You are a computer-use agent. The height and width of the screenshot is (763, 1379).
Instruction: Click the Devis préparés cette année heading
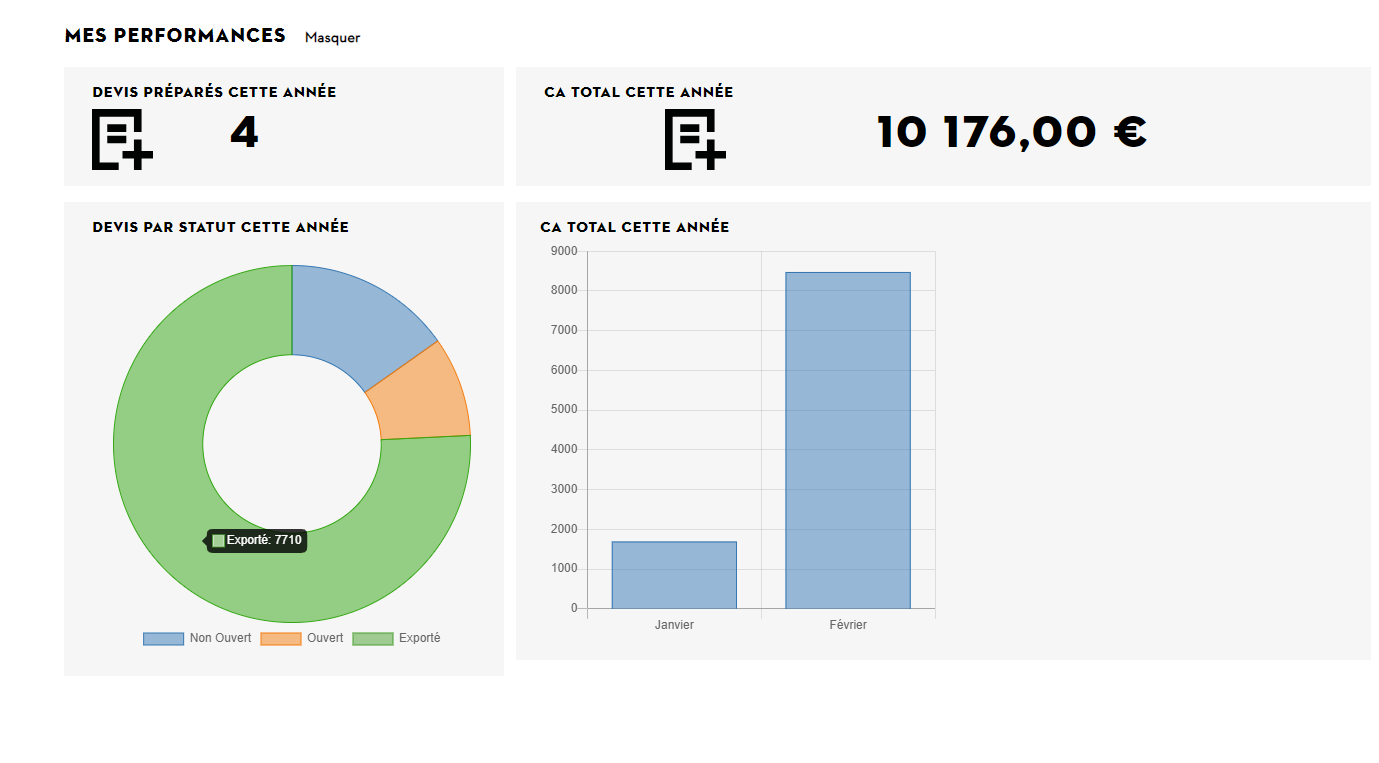tap(214, 92)
